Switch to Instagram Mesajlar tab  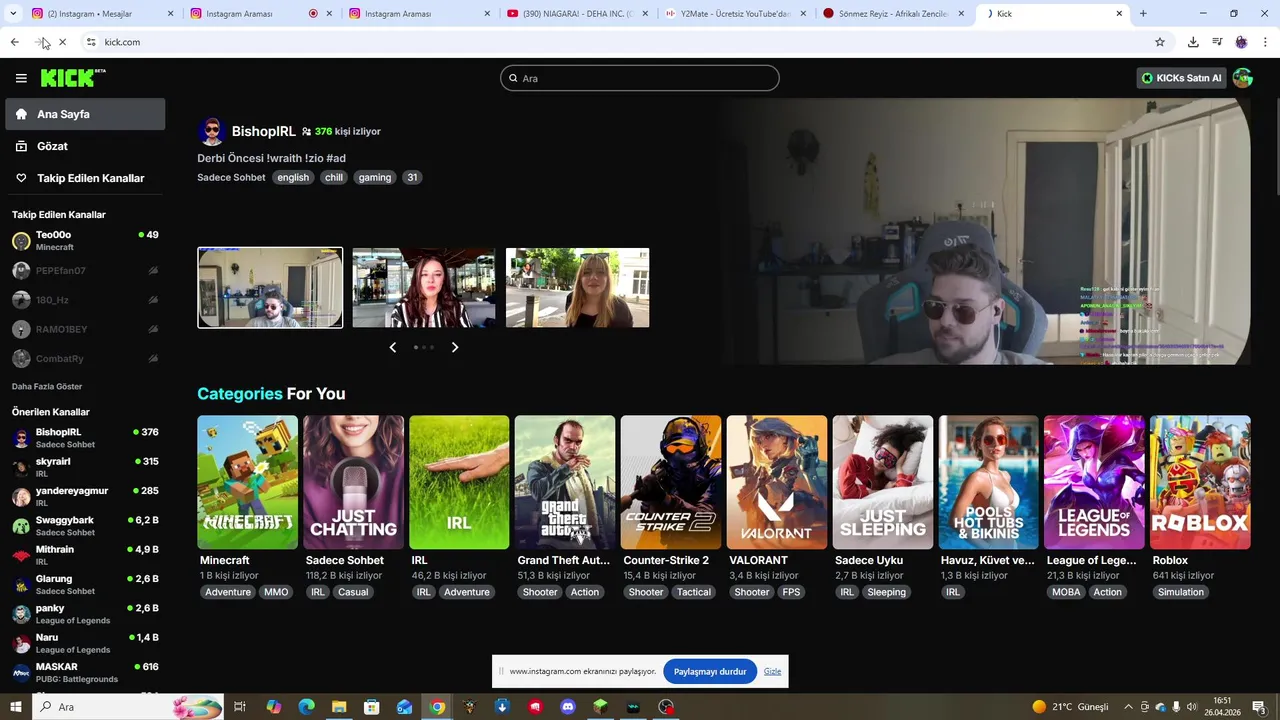click(x=100, y=14)
